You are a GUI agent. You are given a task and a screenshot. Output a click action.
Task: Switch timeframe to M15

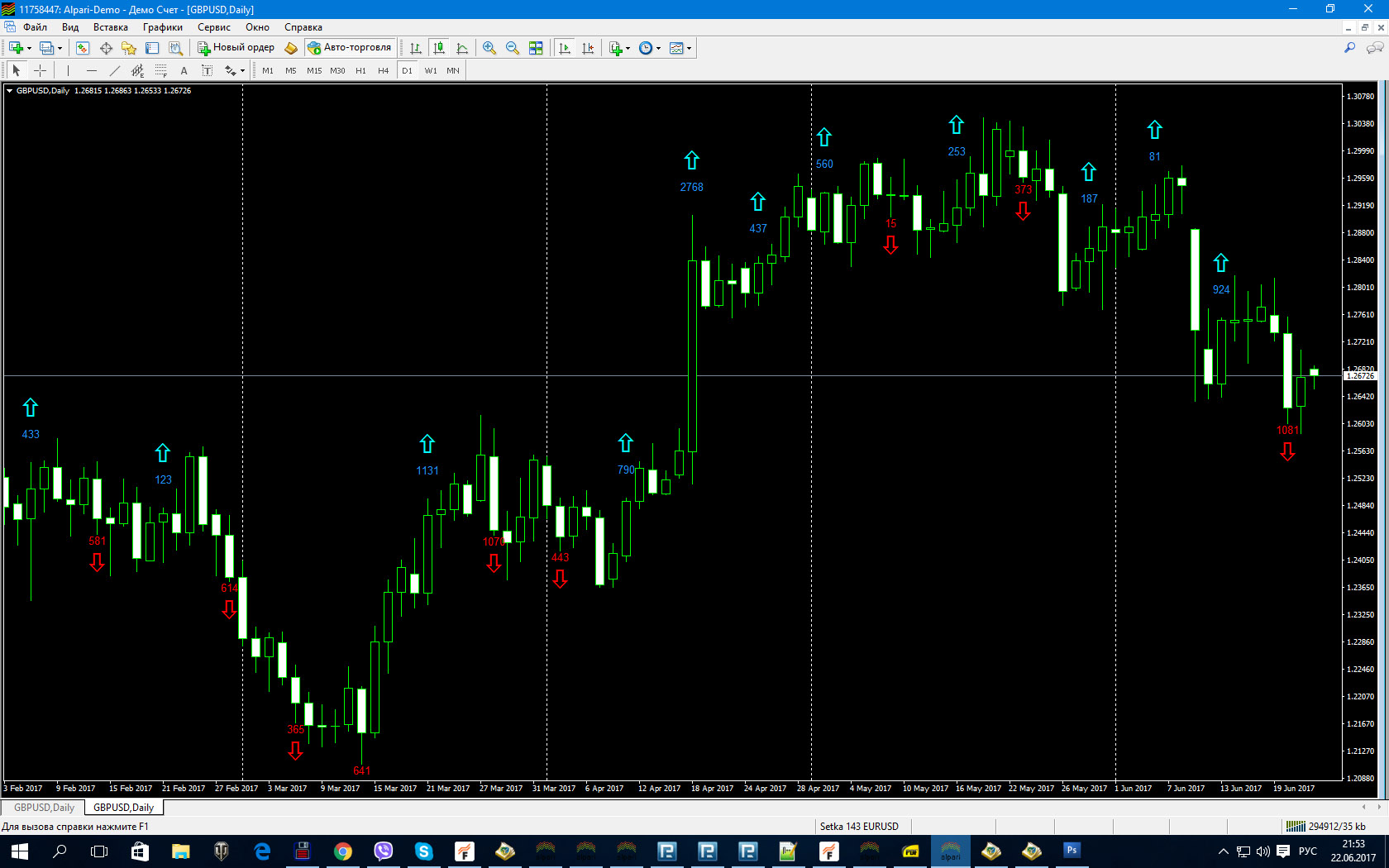click(314, 70)
